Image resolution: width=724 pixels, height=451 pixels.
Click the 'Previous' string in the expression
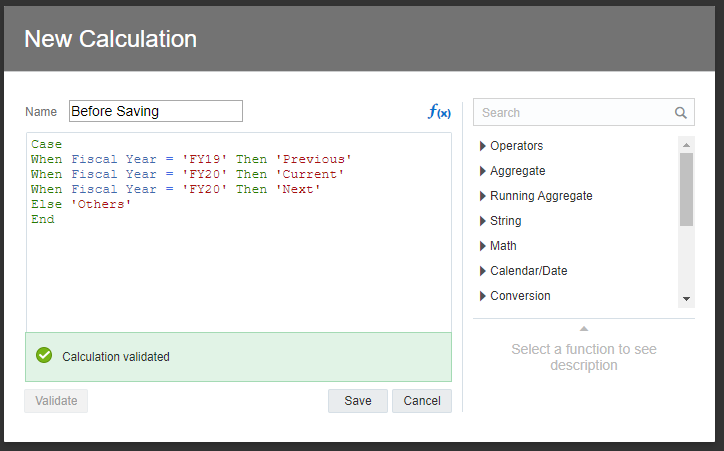click(x=314, y=159)
